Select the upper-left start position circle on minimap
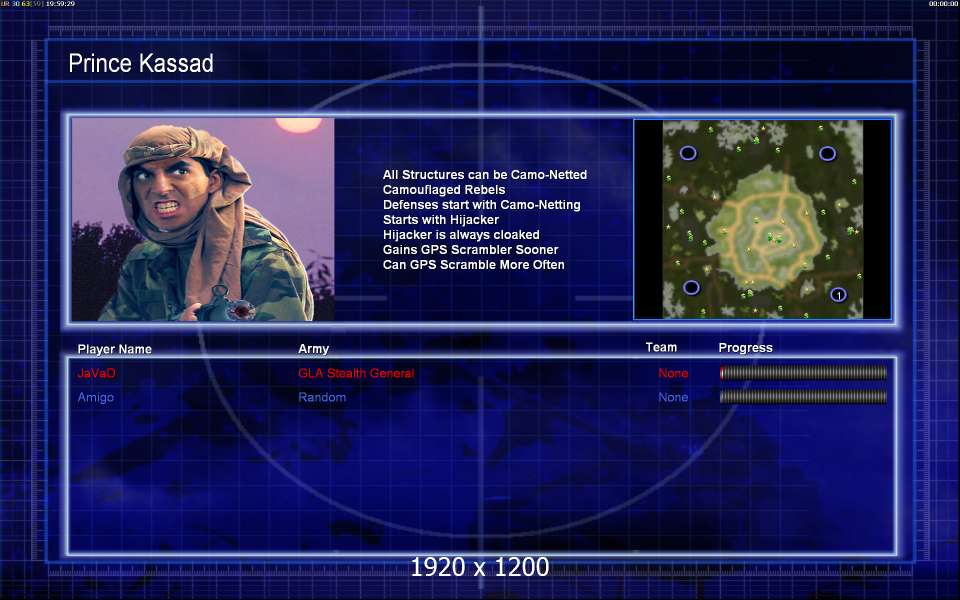960x600 pixels. [688, 153]
